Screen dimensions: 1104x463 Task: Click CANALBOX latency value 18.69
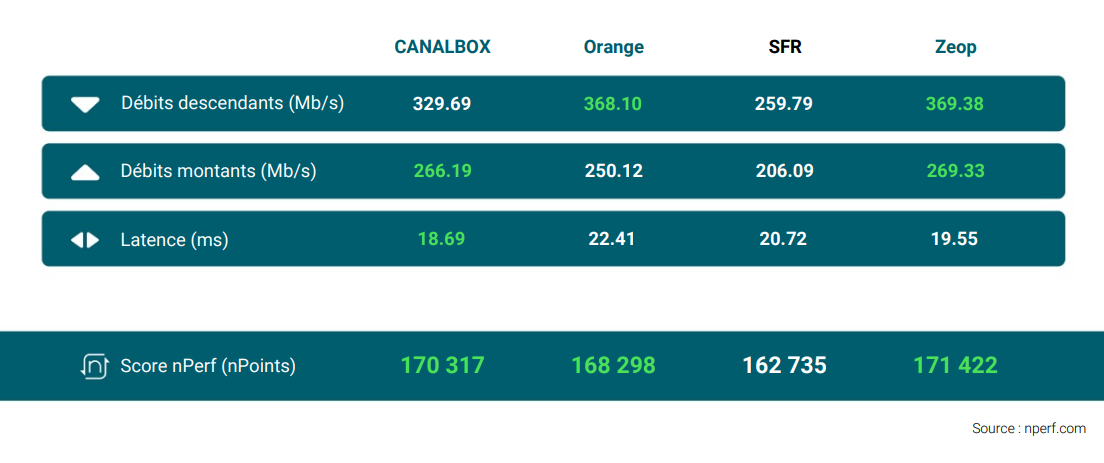[x=442, y=239]
